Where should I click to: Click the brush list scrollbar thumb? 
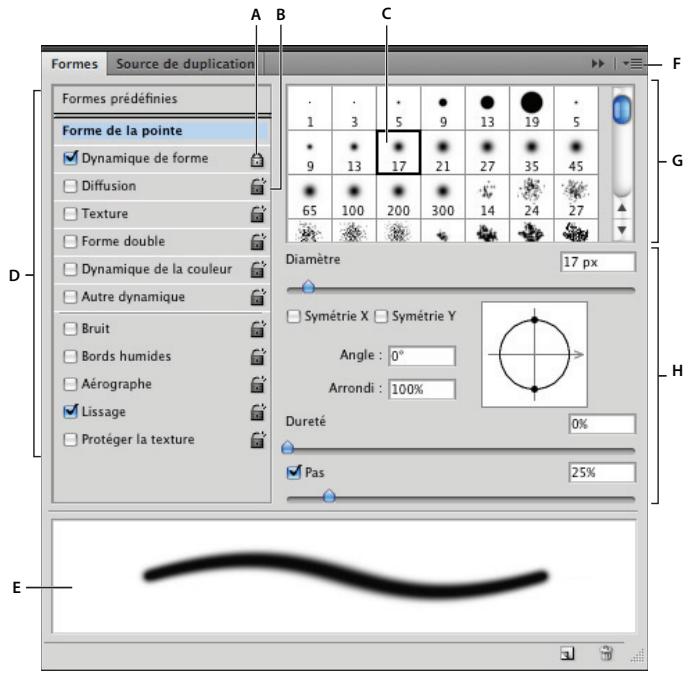point(622,109)
